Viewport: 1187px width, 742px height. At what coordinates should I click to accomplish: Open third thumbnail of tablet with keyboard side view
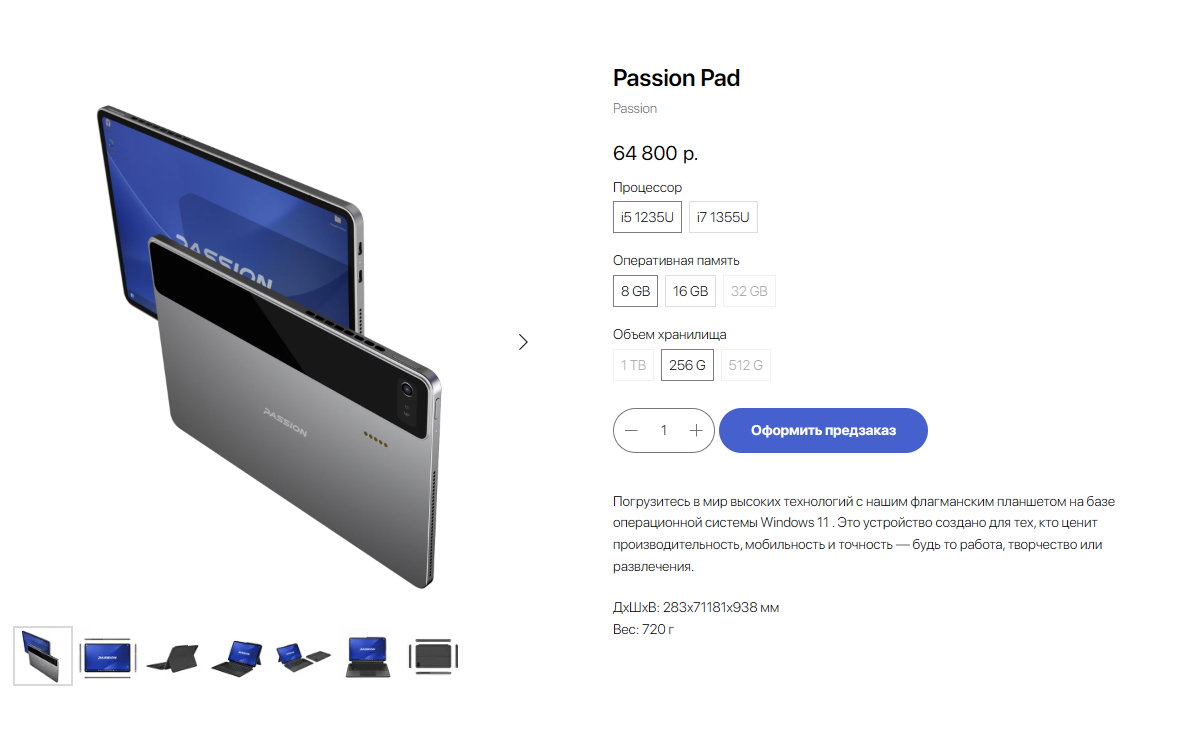tap(173, 657)
